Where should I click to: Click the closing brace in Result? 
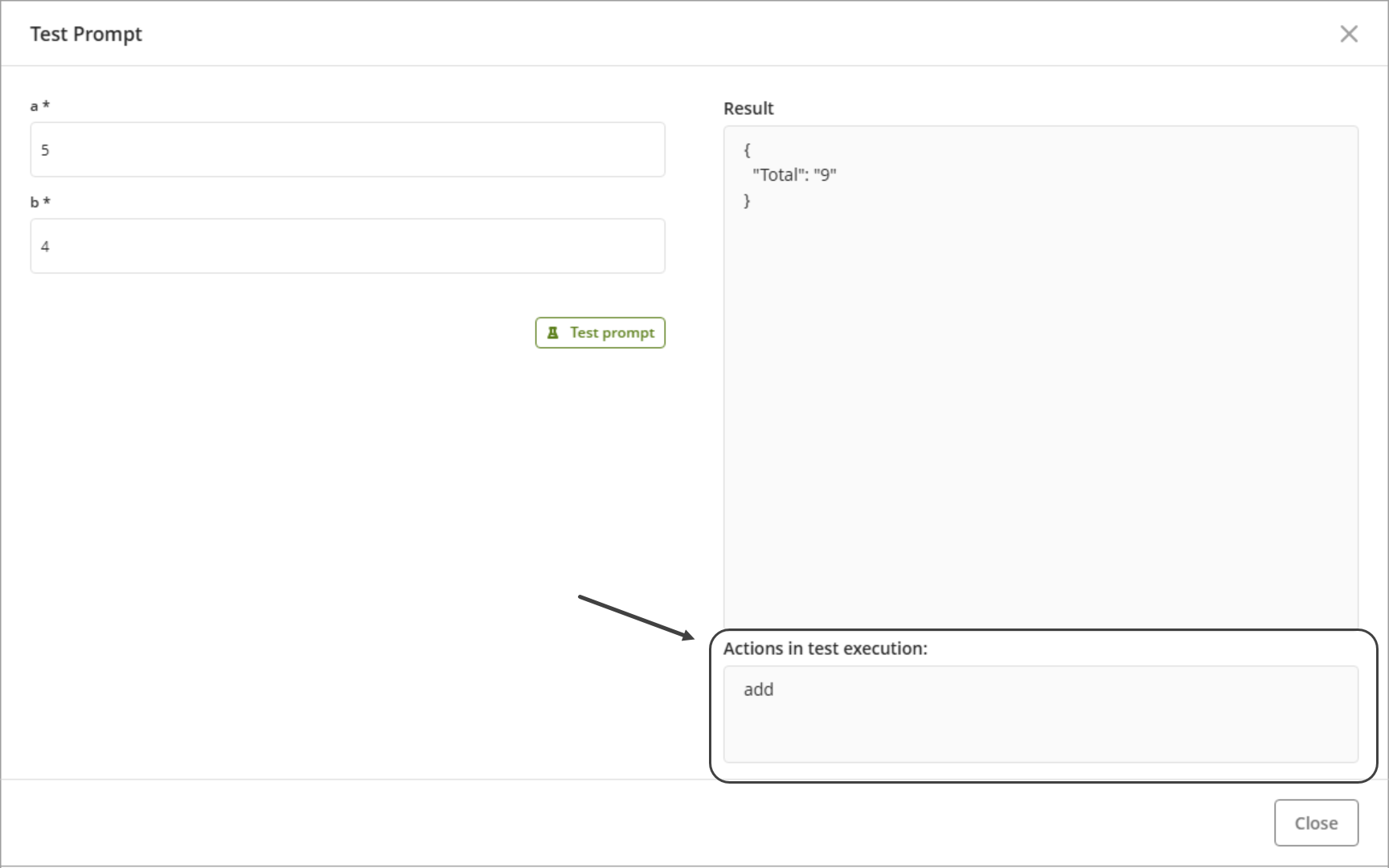(x=747, y=201)
